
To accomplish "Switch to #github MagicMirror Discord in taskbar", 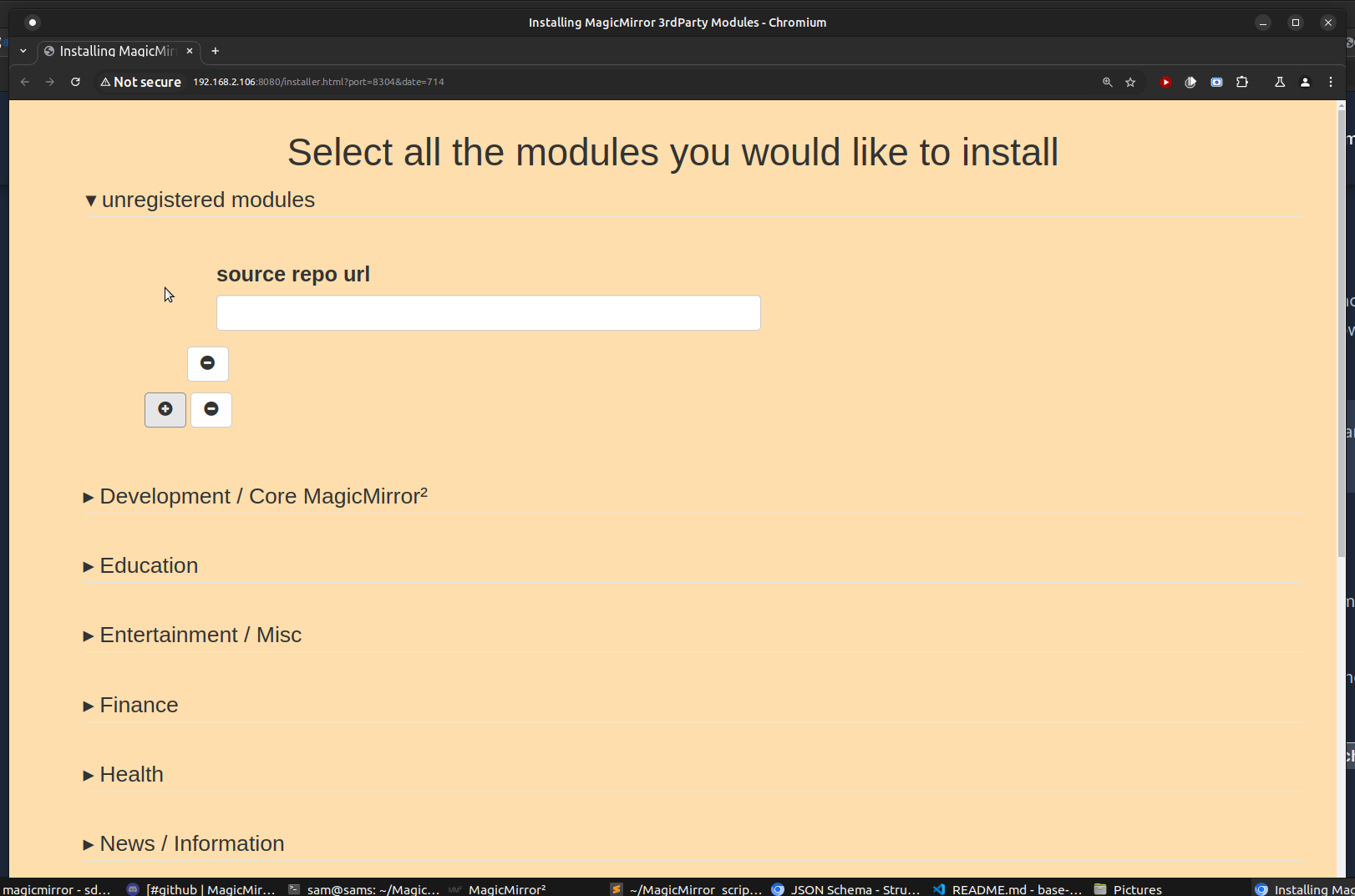I will pyautogui.click(x=200, y=889).
